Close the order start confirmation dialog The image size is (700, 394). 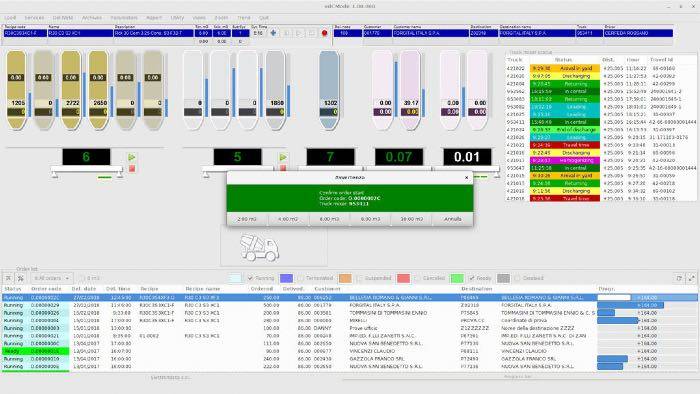point(467,178)
